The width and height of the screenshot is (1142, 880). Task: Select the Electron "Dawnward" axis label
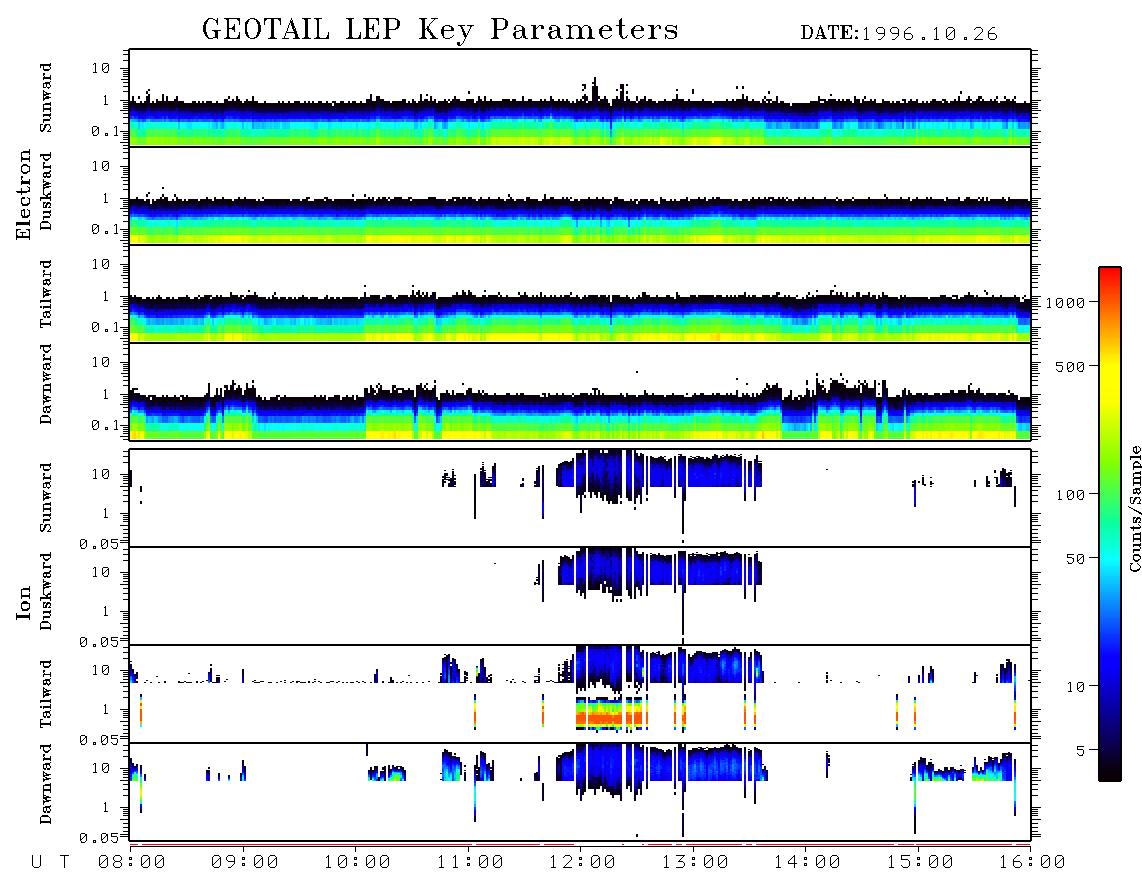[46, 384]
